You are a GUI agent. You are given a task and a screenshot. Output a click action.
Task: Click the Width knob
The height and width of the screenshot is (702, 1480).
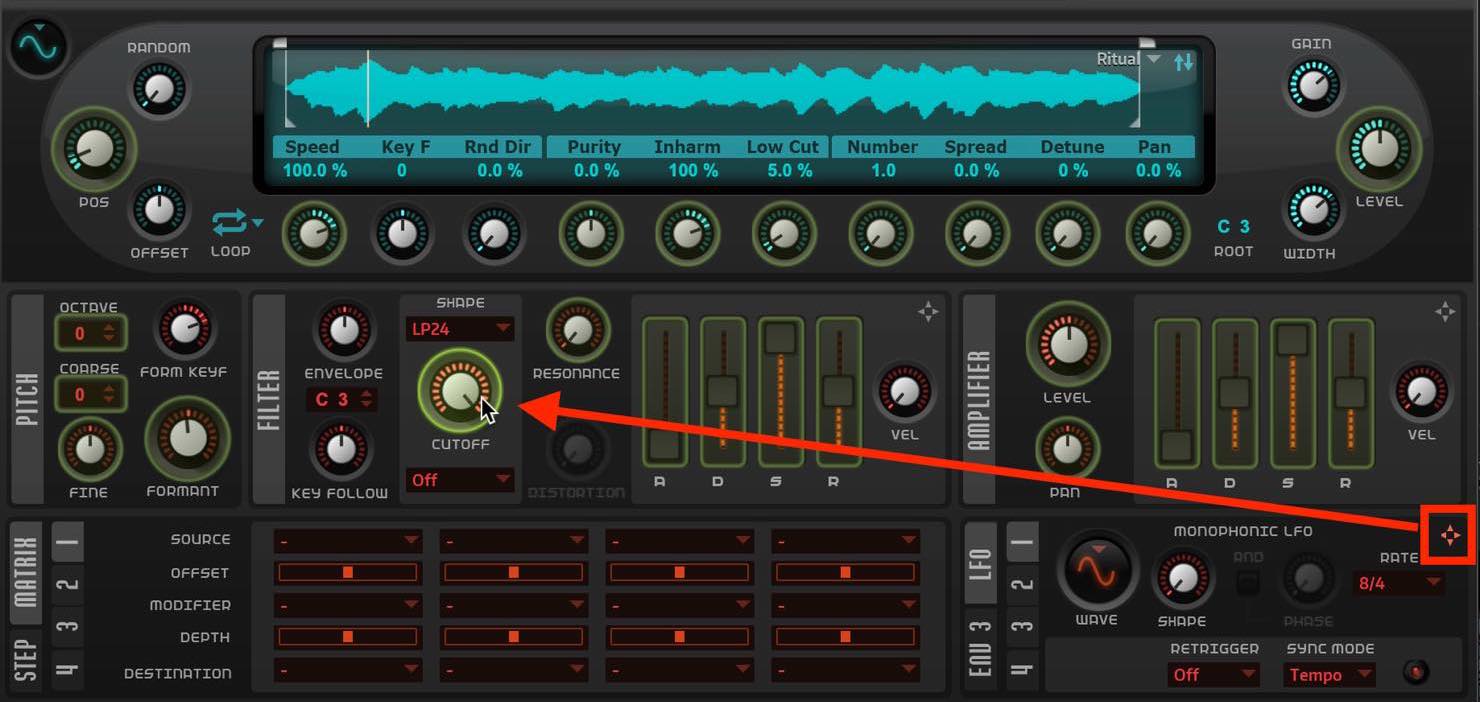[x=1311, y=209]
